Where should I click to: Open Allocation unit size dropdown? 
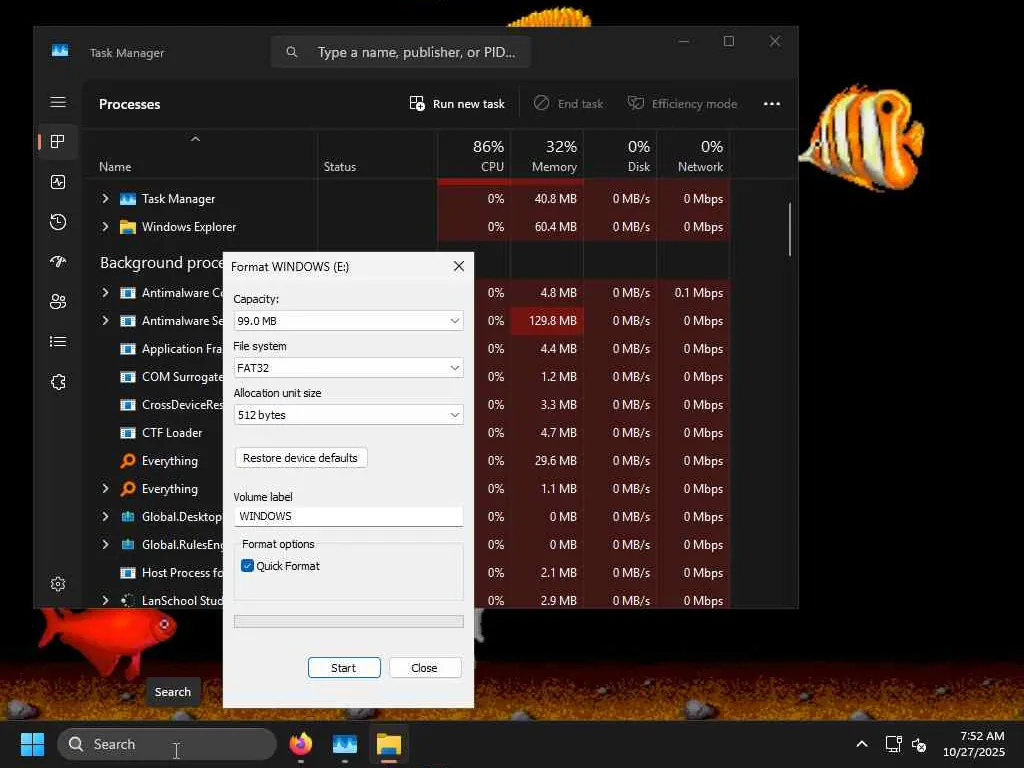point(349,415)
